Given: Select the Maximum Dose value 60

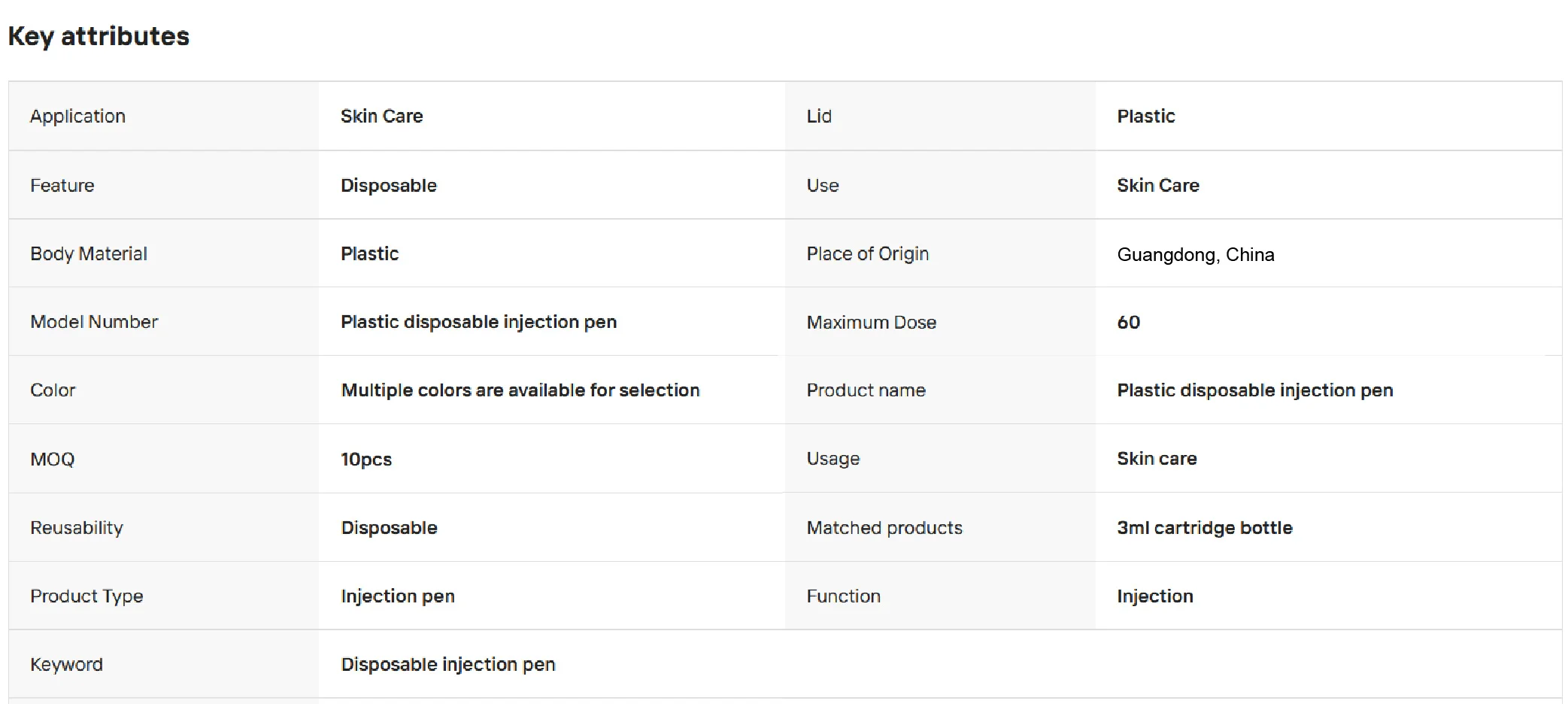Looking at the screenshot, I should point(1129,322).
